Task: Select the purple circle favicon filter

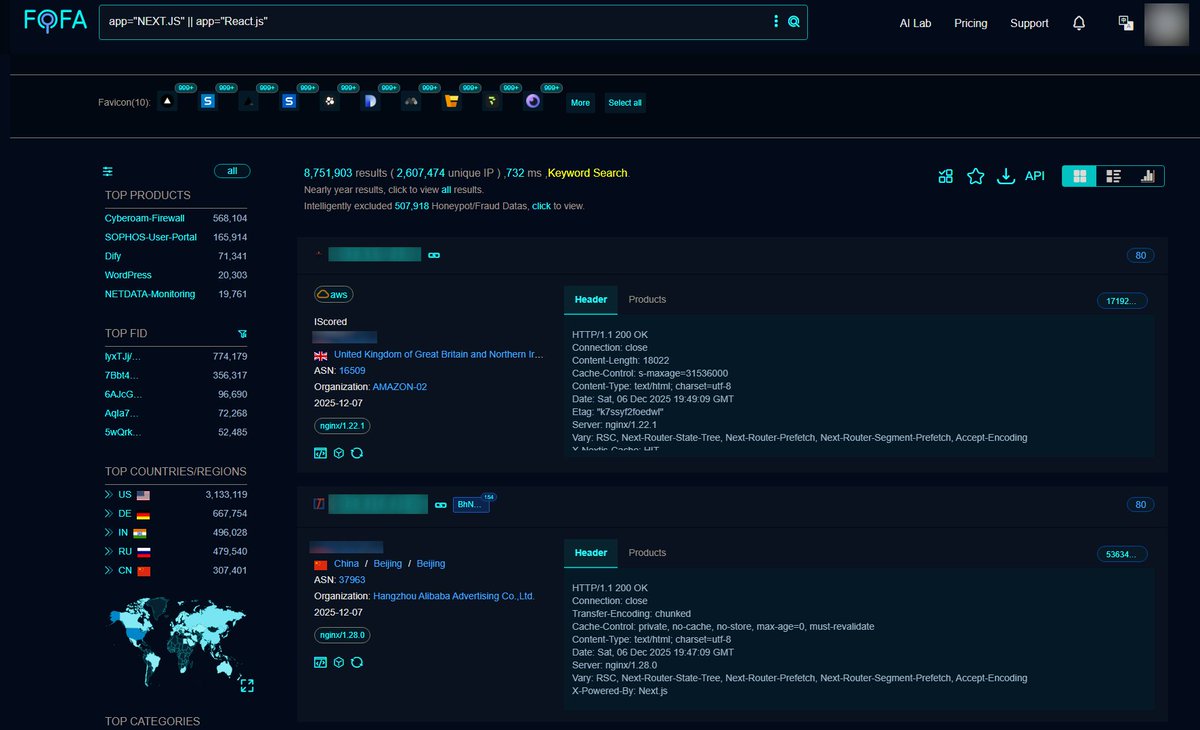Action: coord(533,102)
